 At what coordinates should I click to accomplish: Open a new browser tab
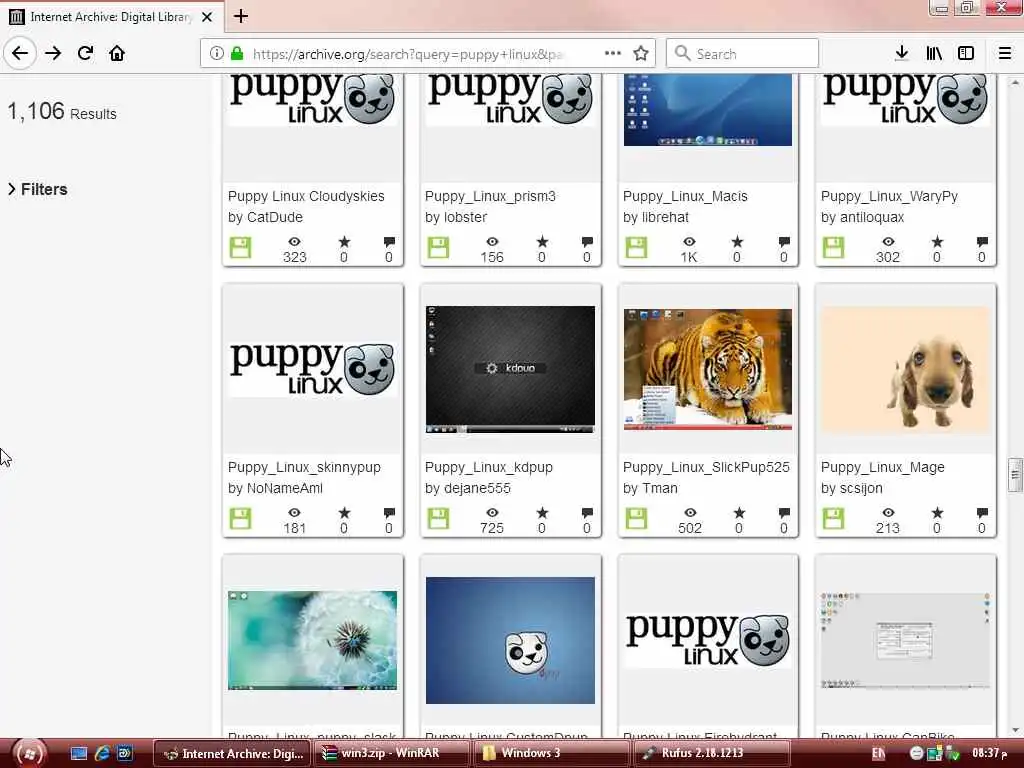[241, 16]
